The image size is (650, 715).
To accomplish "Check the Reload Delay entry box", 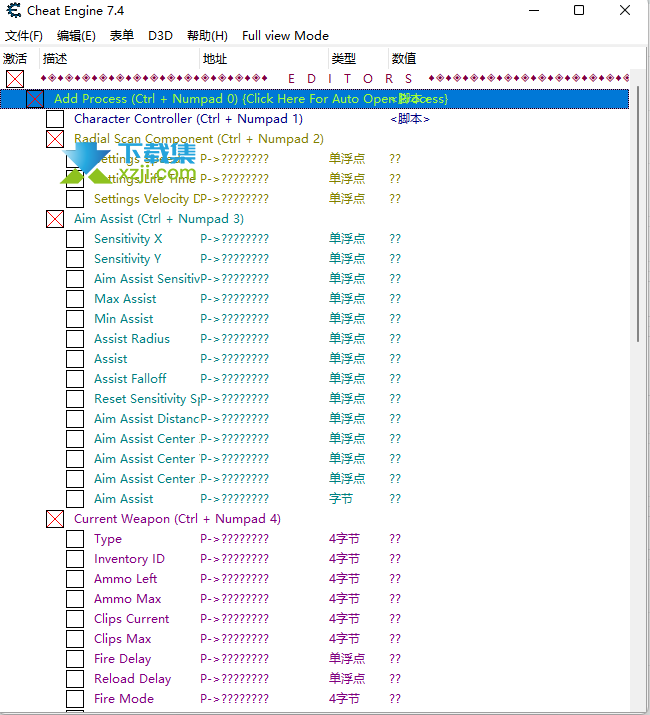I will pos(75,679).
